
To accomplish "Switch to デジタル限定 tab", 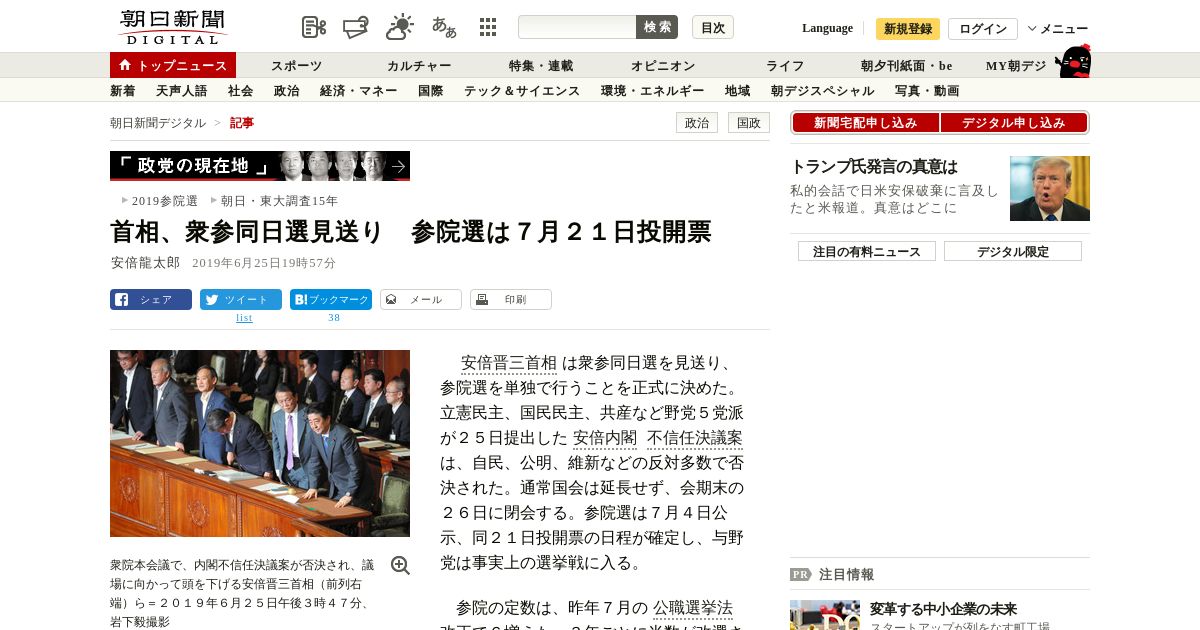I will coord(1013,251).
